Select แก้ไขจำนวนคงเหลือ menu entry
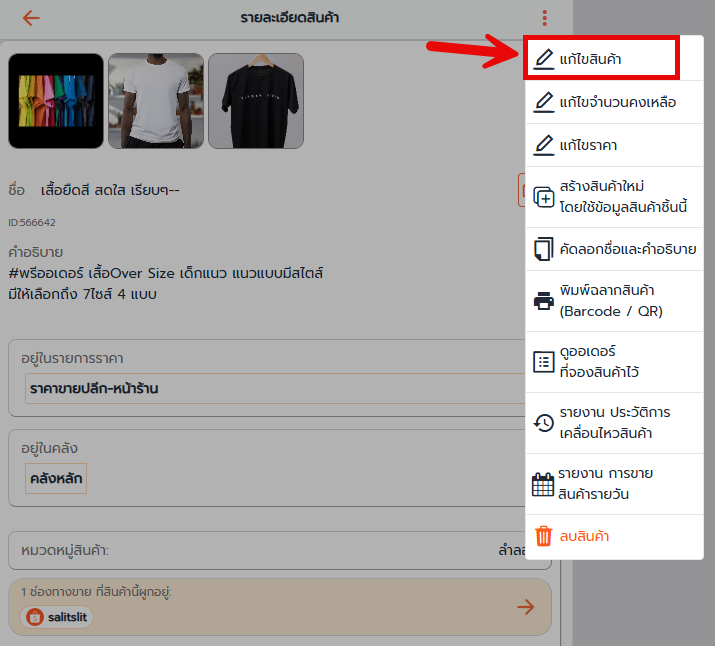The width and height of the screenshot is (715, 646). click(617, 102)
